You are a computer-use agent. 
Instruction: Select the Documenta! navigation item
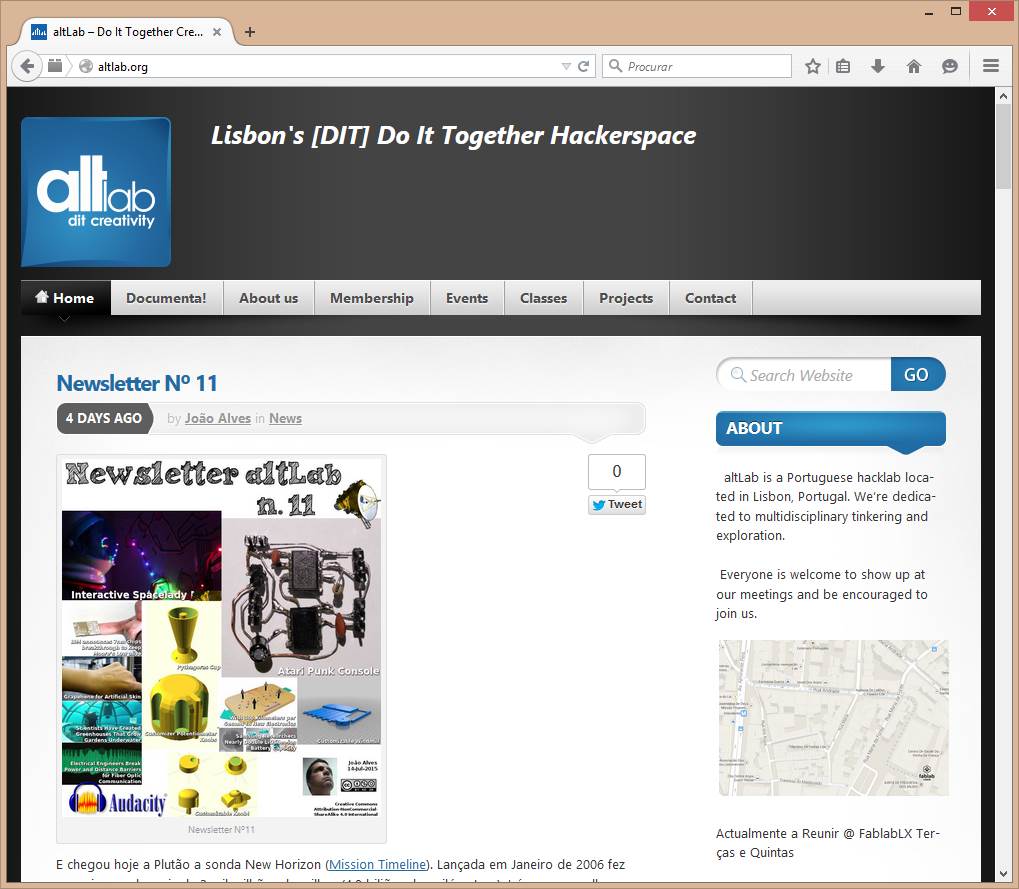166,298
